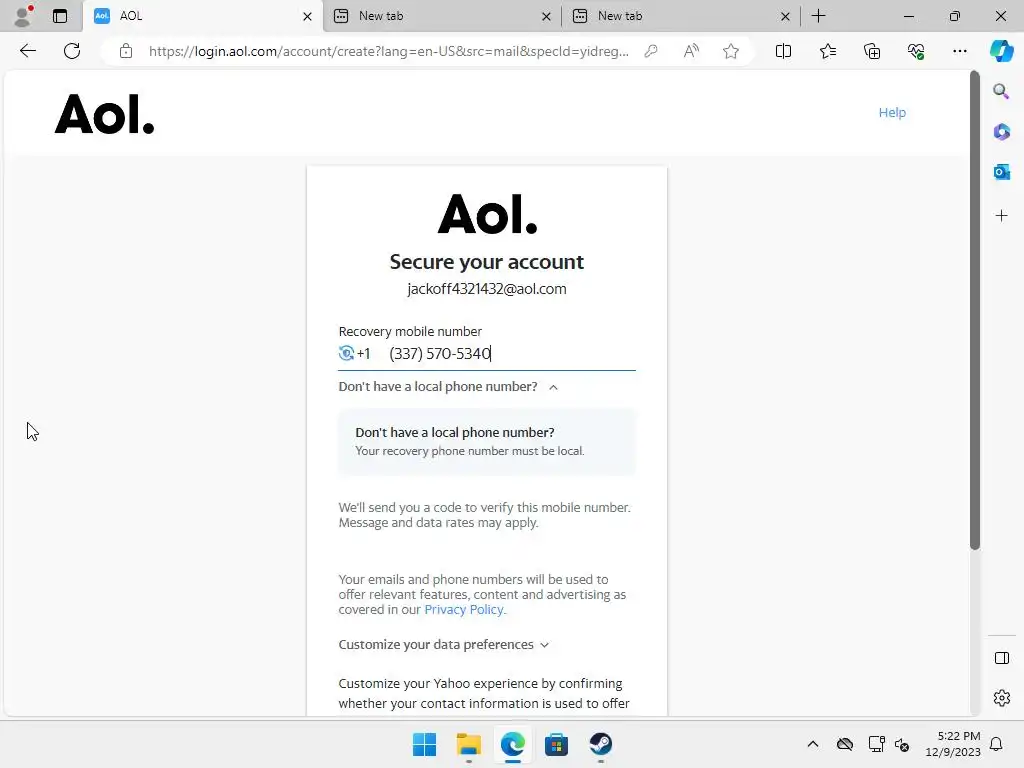Image resolution: width=1024 pixels, height=768 pixels.
Task: Open sidebar settings gear icon
Action: point(1001,698)
